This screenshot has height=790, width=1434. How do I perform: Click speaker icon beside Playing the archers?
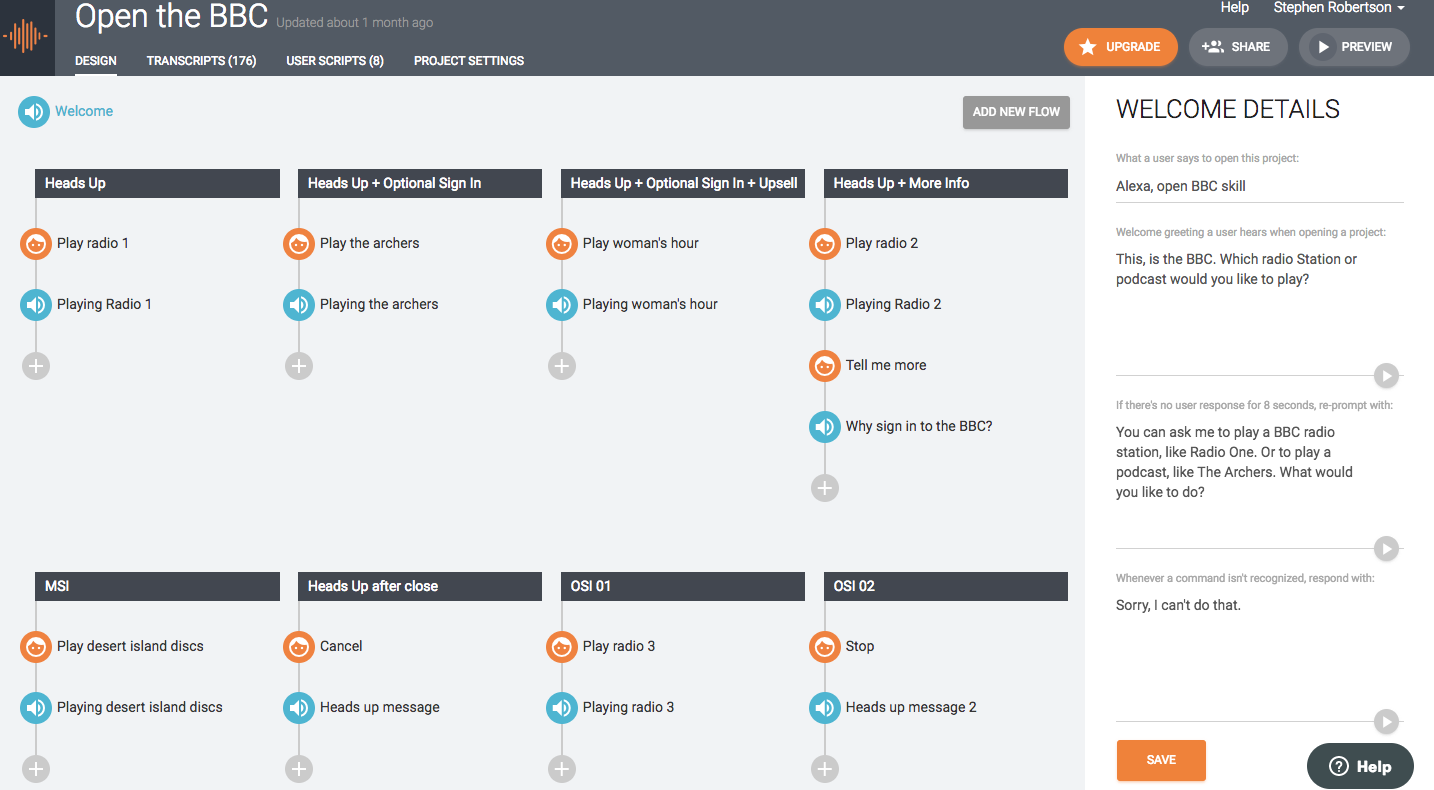pos(299,304)
